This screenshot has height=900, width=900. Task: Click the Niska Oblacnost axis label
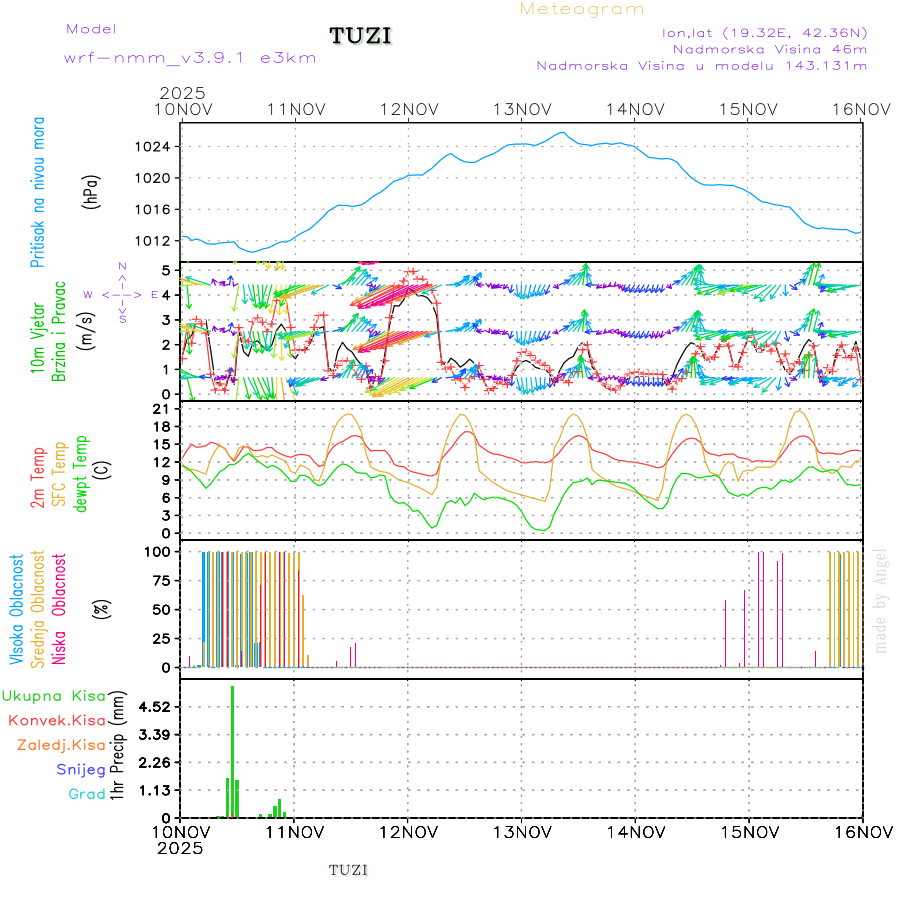[x=60, y=608]
